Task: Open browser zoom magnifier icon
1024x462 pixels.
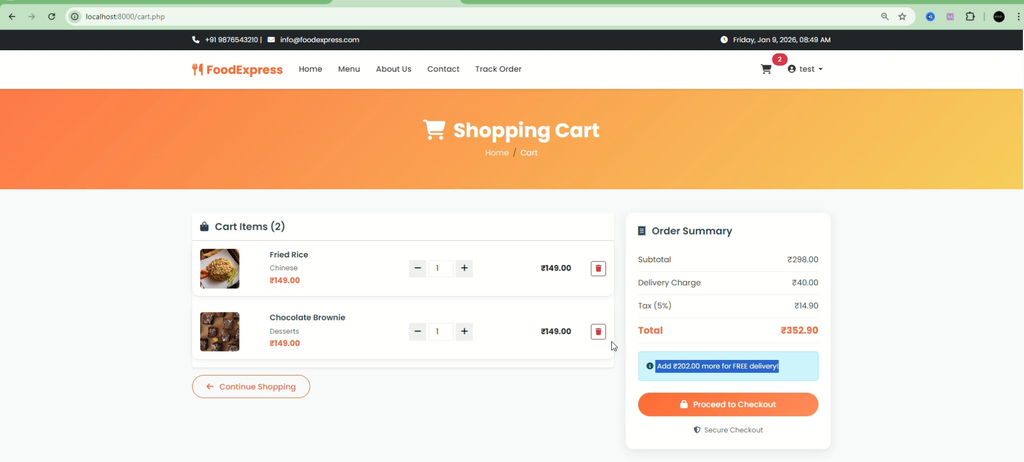Action: click(x=885, y=16)
